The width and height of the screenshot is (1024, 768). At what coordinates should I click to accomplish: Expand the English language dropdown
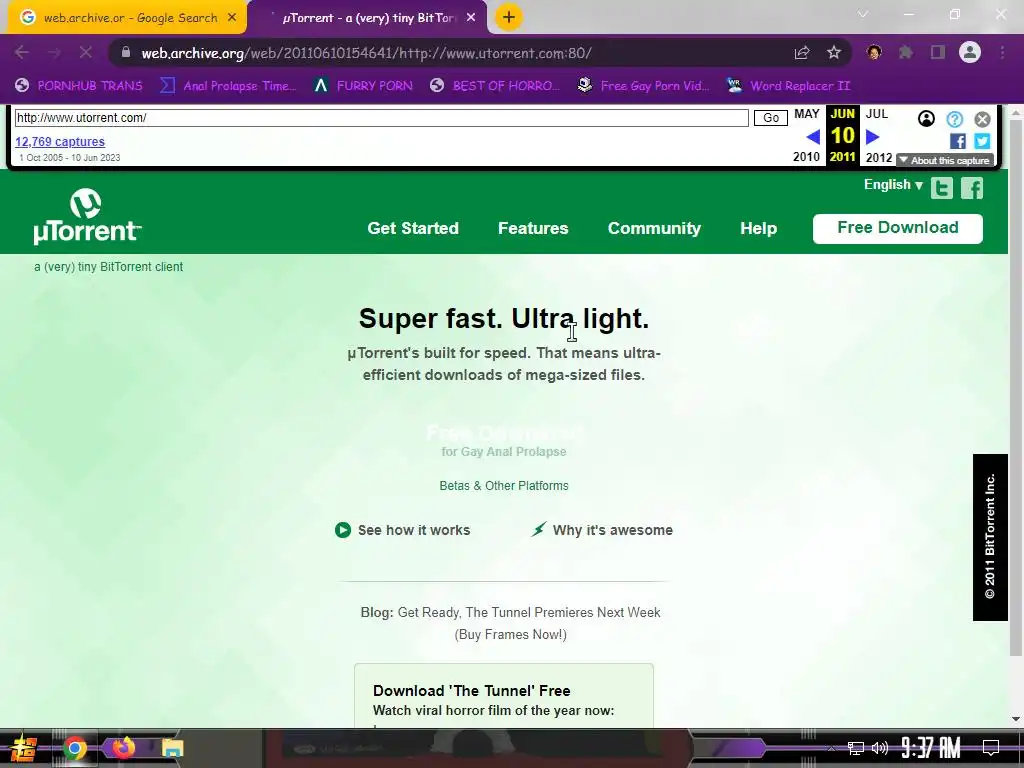(893, 185)
